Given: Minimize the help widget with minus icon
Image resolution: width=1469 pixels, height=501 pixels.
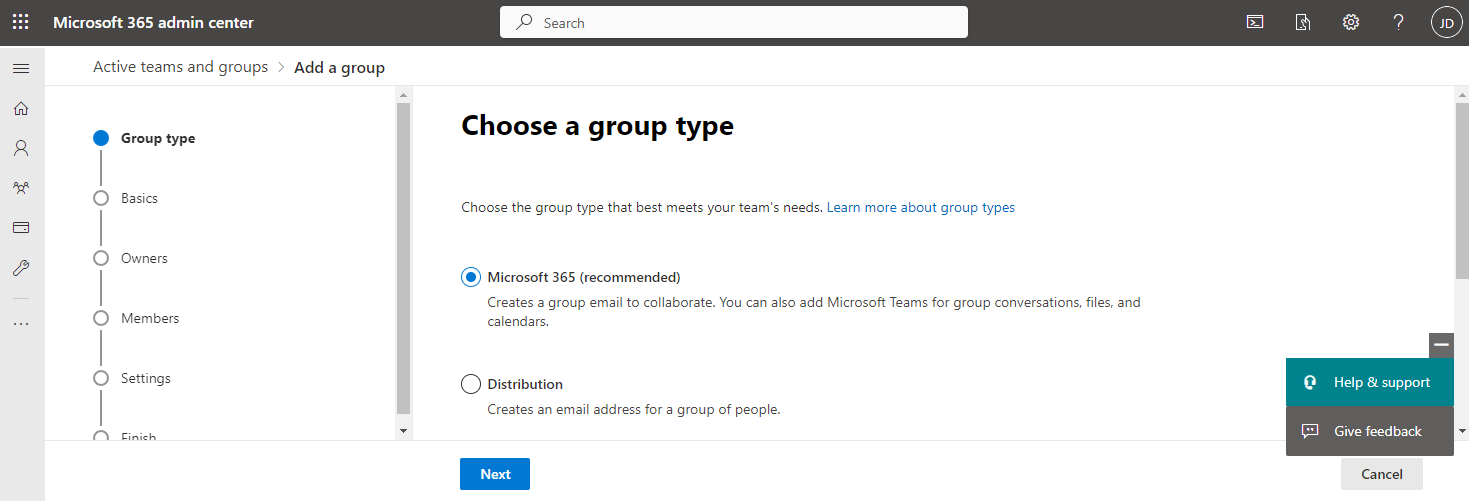Looking at the screenshot, I should tap(1441, 344).
